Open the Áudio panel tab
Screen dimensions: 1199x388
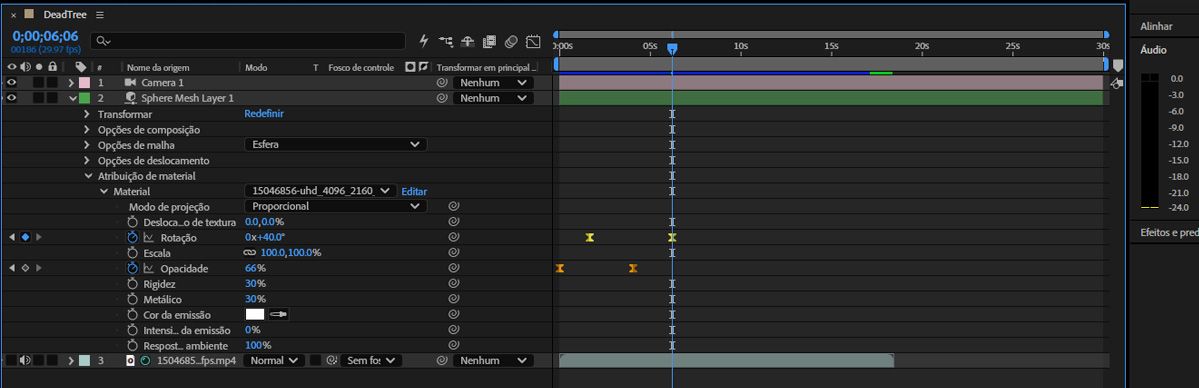(1153, 50)
